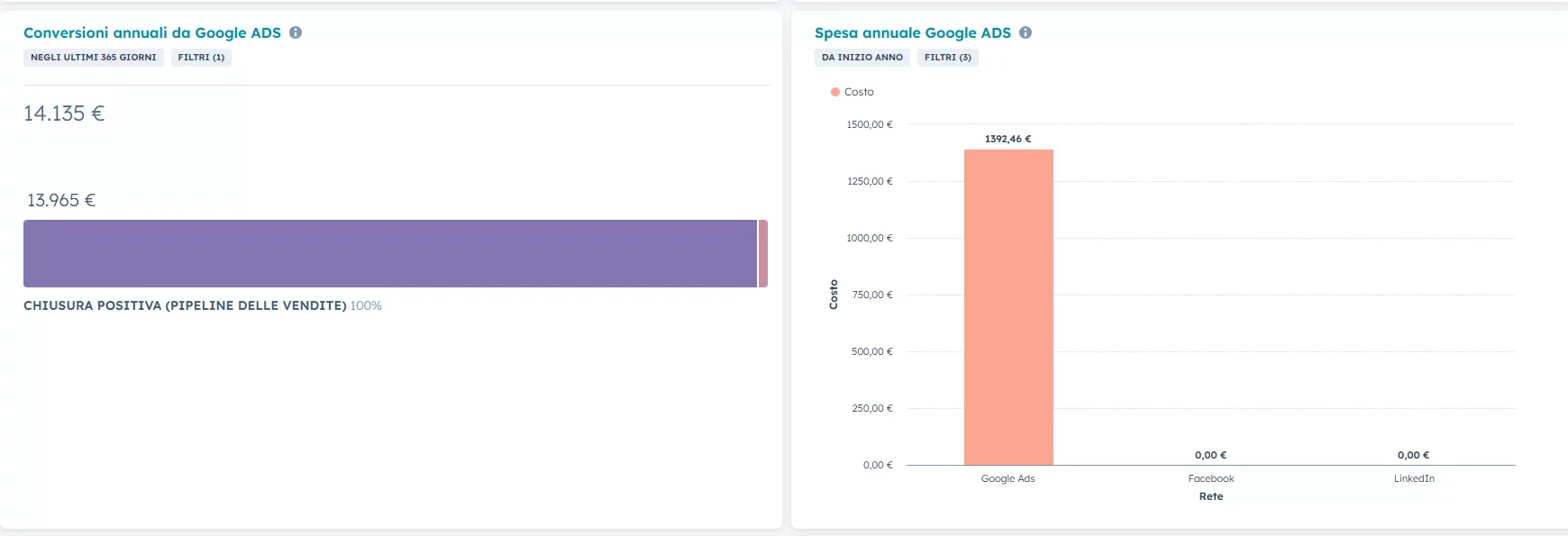Click Facebook 0,00 € data label
This screenshot has height=536, width=1568.
tap(1210, 455)
